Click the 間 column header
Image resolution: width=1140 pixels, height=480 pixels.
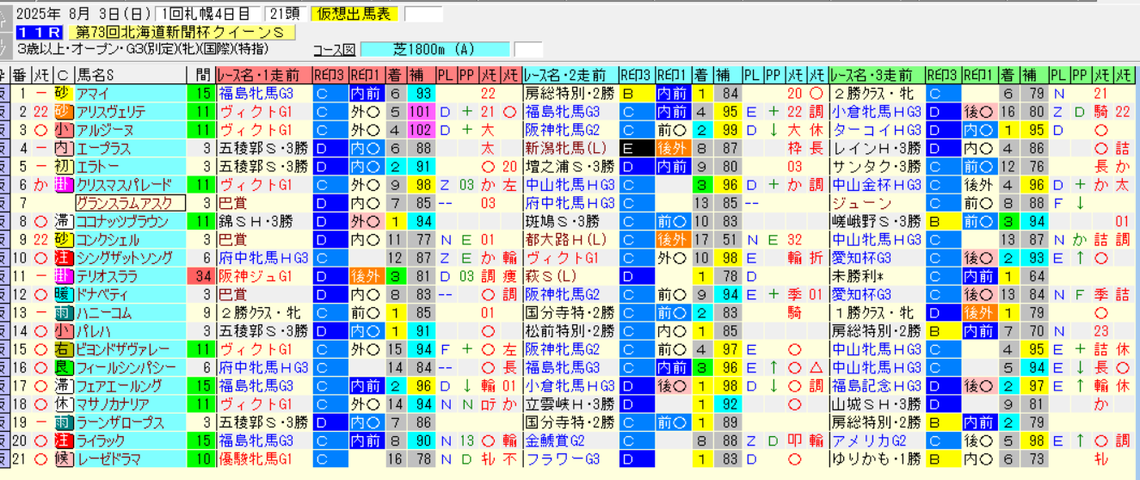coord(200,74)
